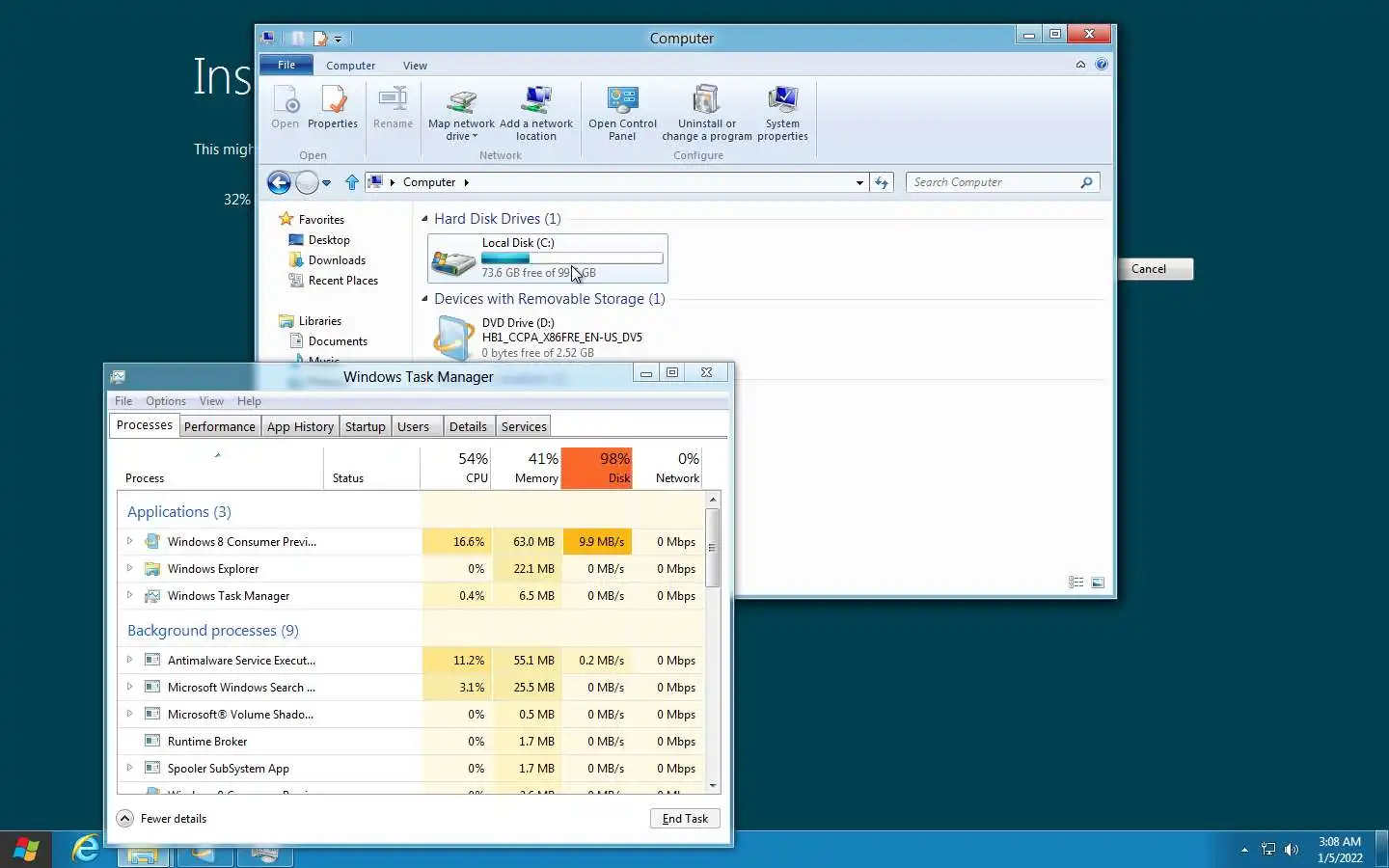Click the Task Manager scrollbar thumb

click(713, 547)
